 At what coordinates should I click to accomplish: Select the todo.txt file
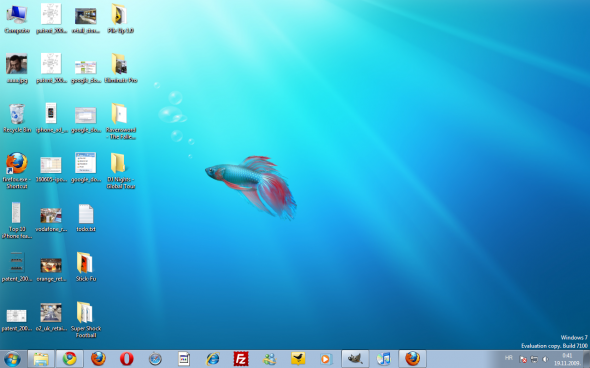86,217
